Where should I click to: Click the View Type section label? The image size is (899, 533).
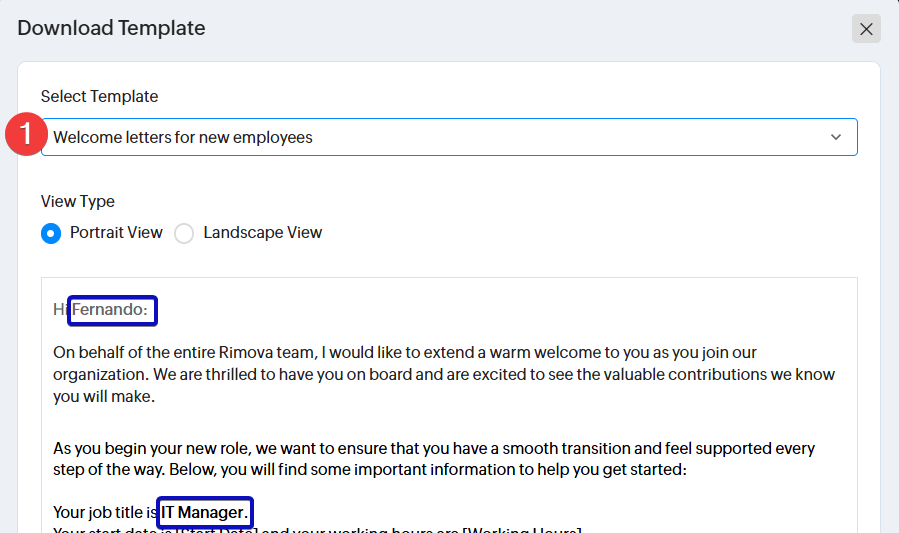coord(77,201)
